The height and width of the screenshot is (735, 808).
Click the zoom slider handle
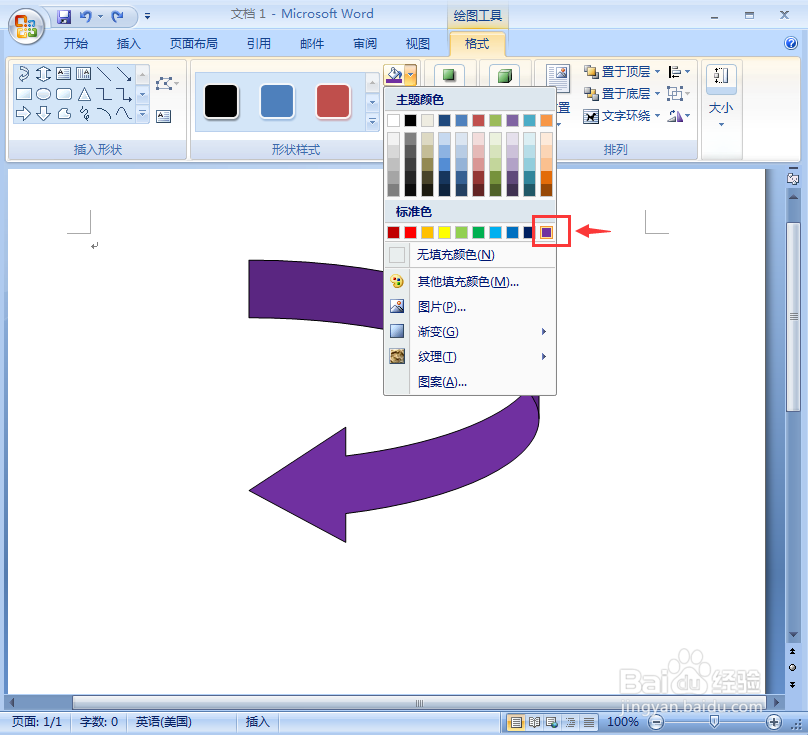[x=714, y=722]
